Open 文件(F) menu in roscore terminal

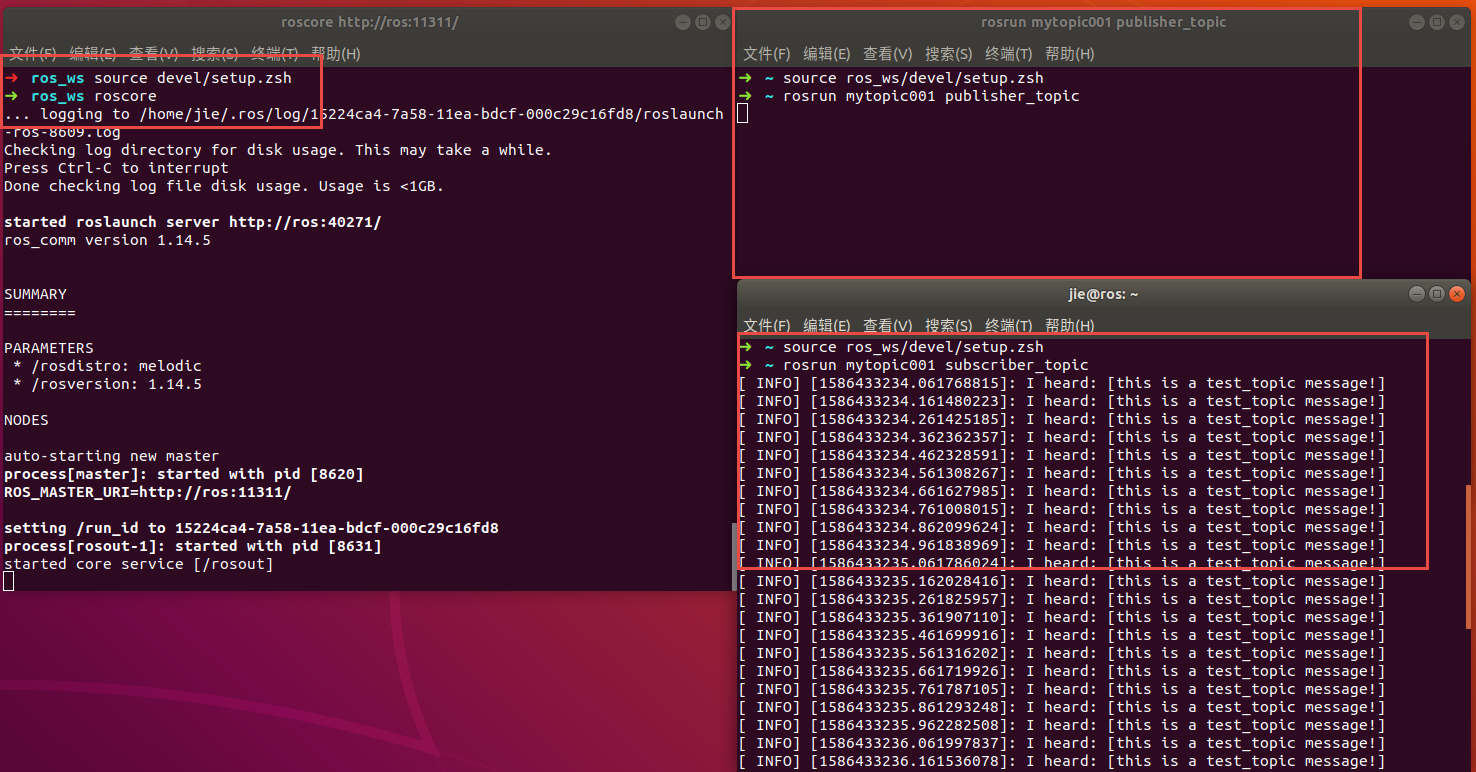(x=32, y=54)
